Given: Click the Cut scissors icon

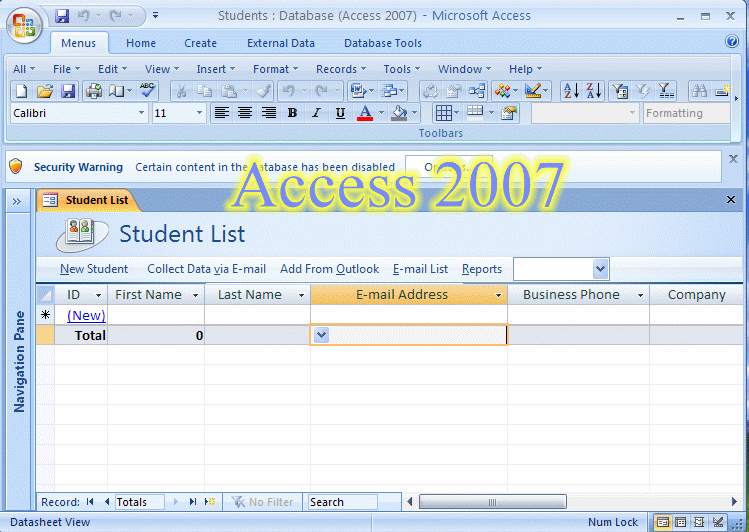Looking at the screenshot, I should click(x=181, y=91).
